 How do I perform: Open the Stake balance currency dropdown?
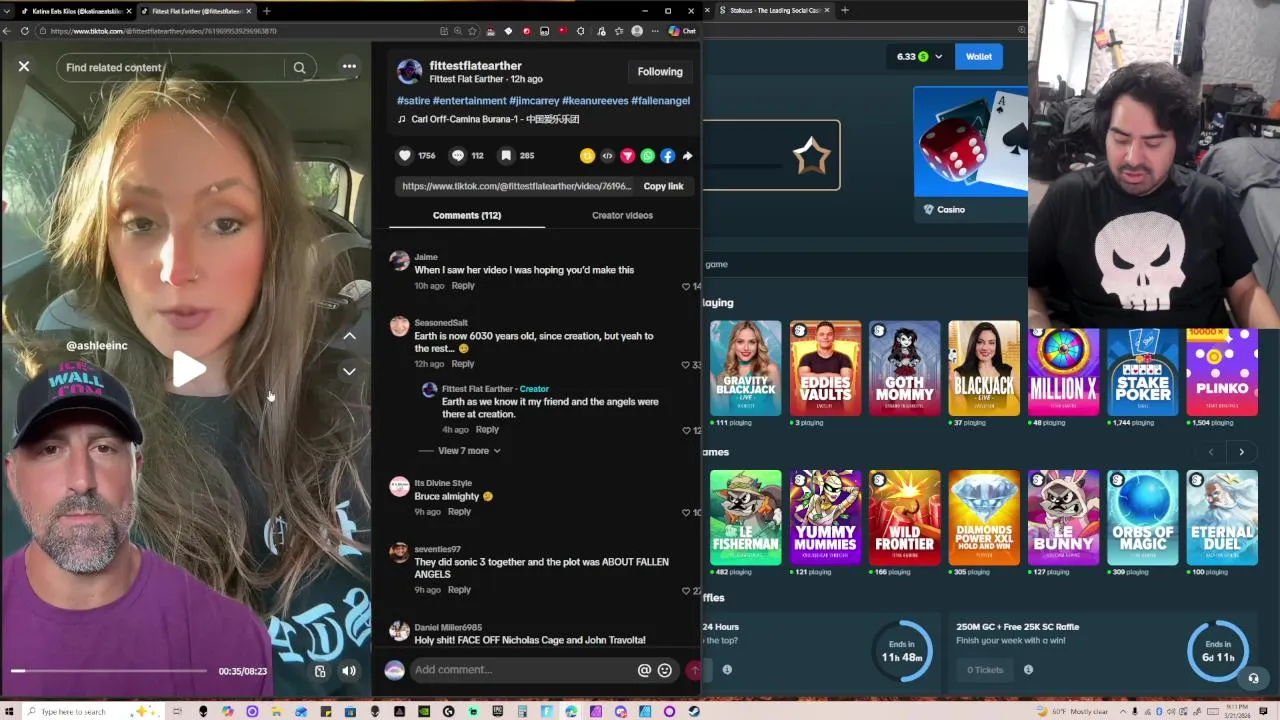pos(938,57)
